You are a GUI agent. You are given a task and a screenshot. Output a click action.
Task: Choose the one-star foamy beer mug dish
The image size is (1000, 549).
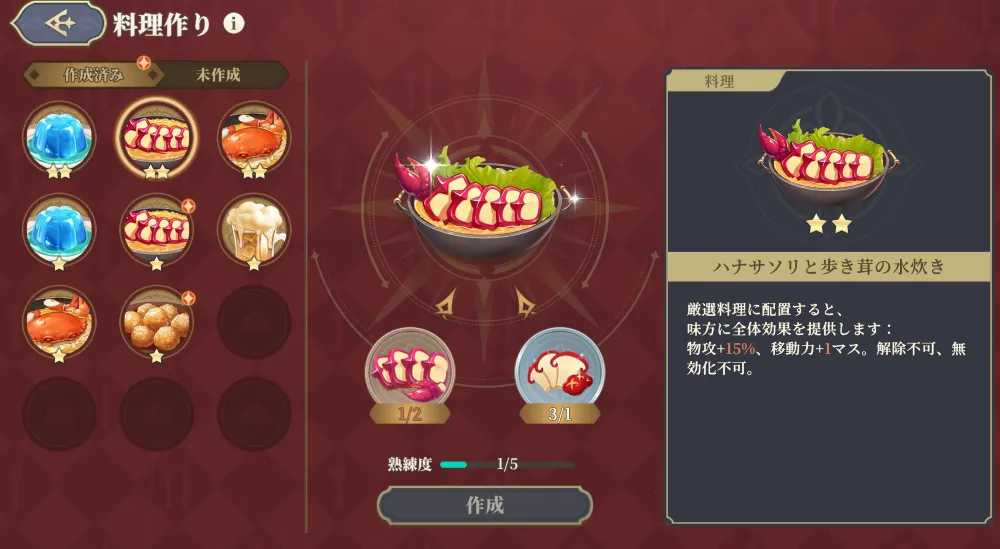tap(254, 230)
